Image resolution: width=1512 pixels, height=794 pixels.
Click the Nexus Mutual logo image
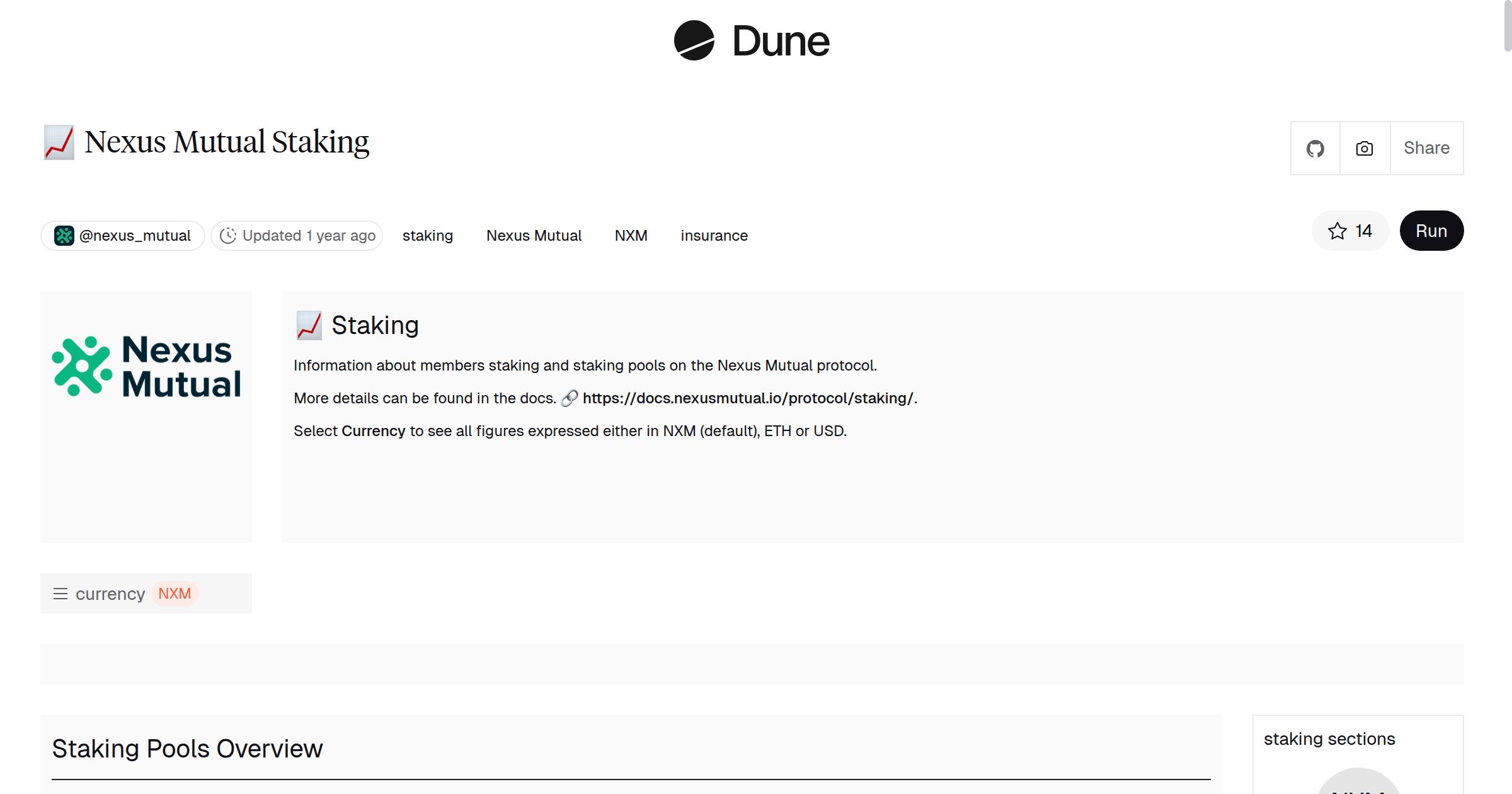tap(146, 367)
